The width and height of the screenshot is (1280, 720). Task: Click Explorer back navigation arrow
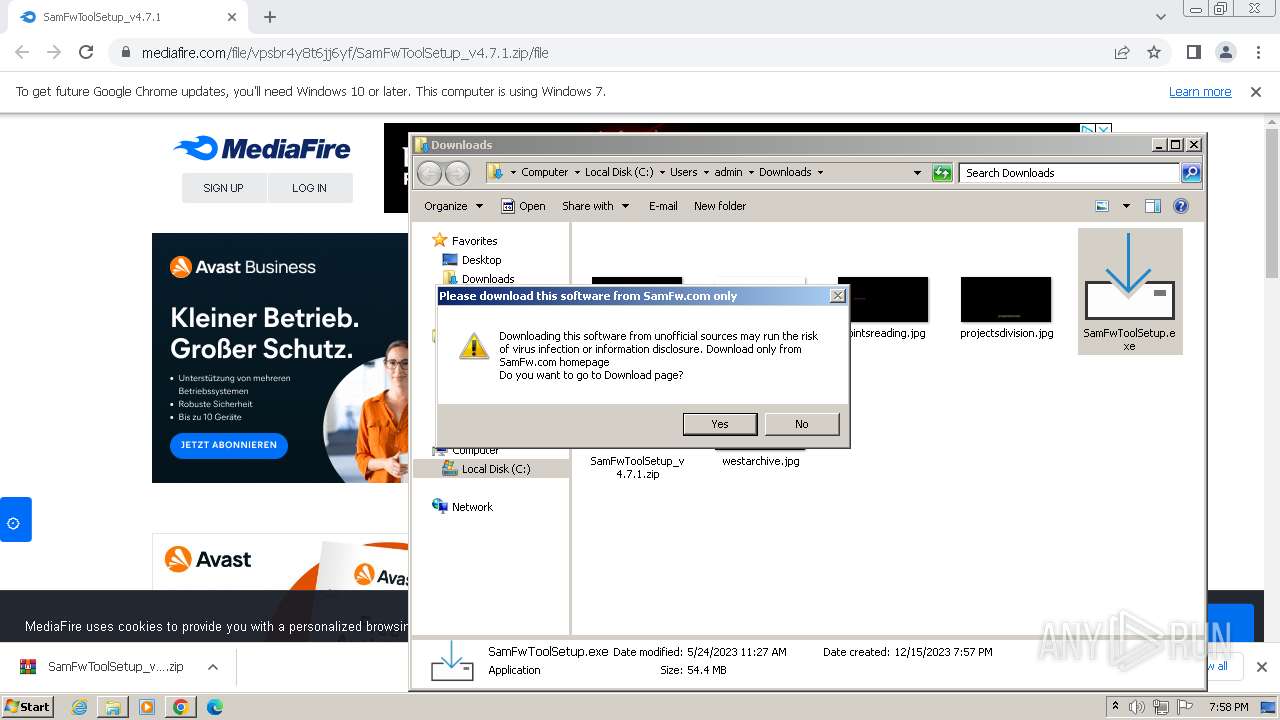pos(429,173)
